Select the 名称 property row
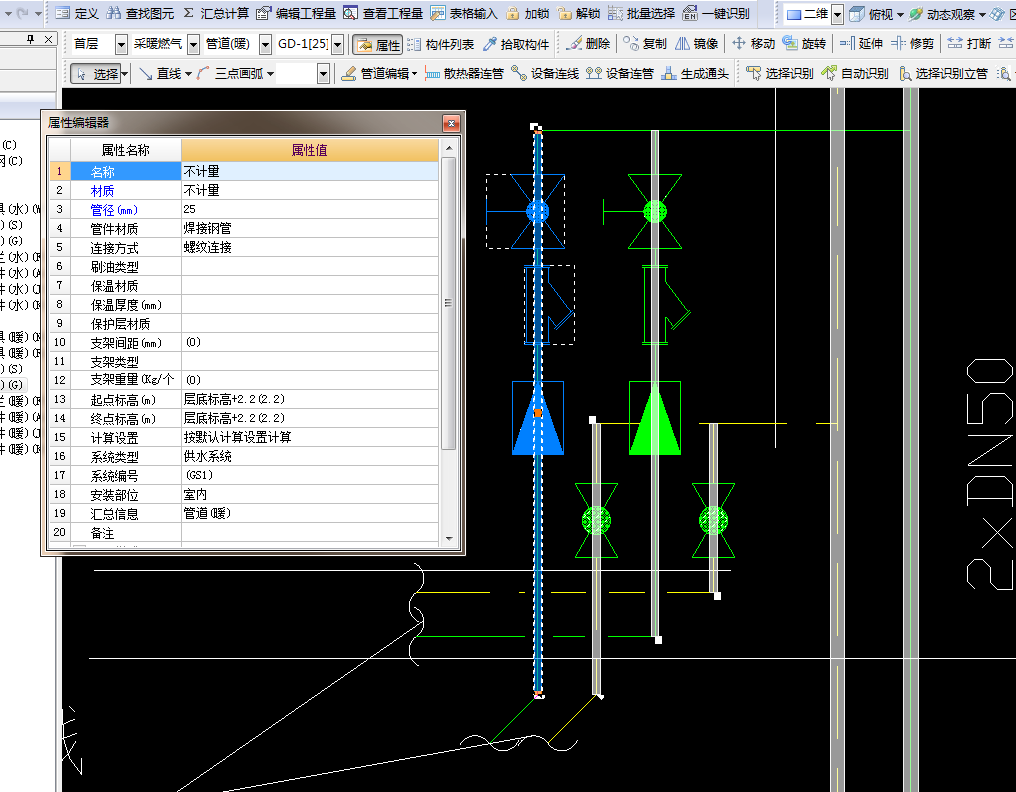The width and height of the screenshot is (1016, 792). 244,172
